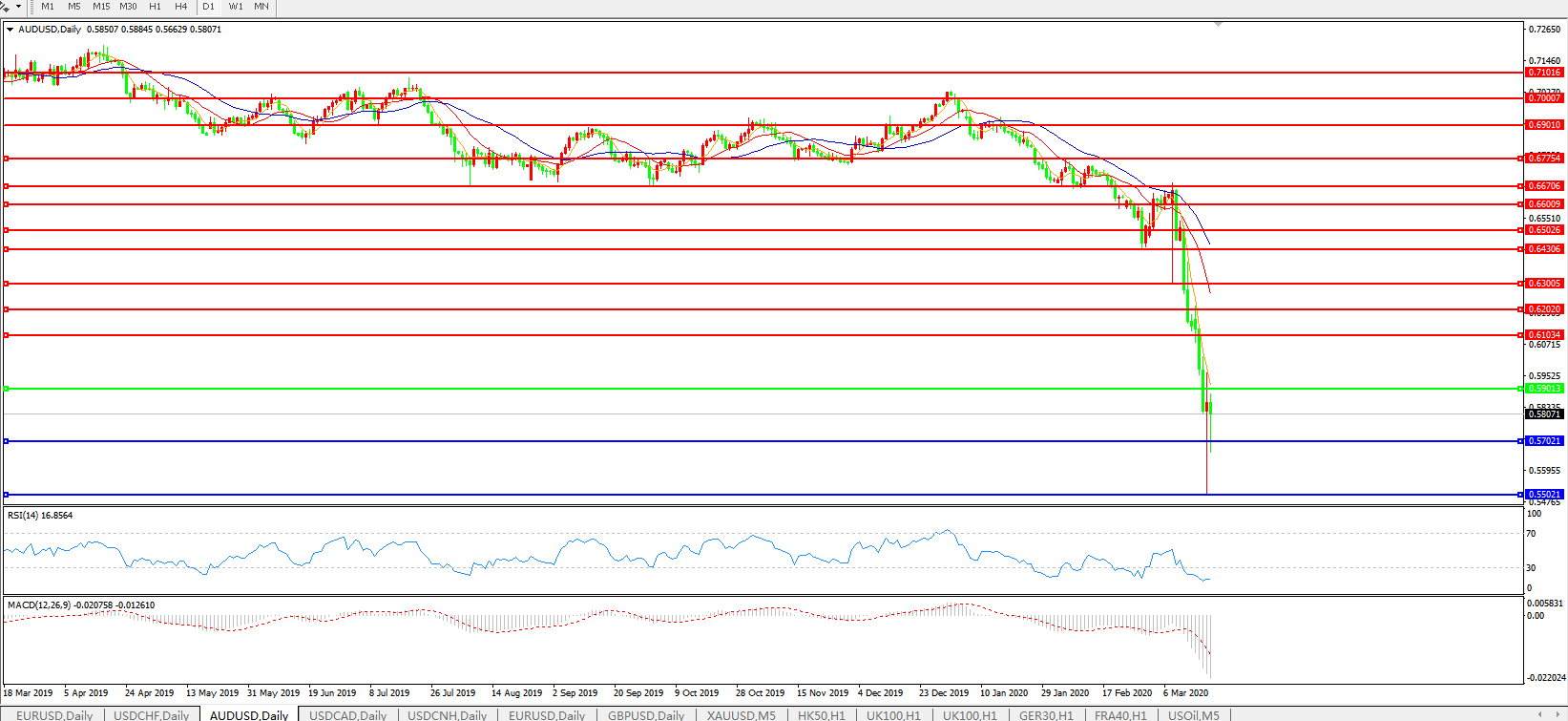Screen dimensions: 1568x721
Task: Click the chart shift triangle marker at top
Action: click(1218, 24)
